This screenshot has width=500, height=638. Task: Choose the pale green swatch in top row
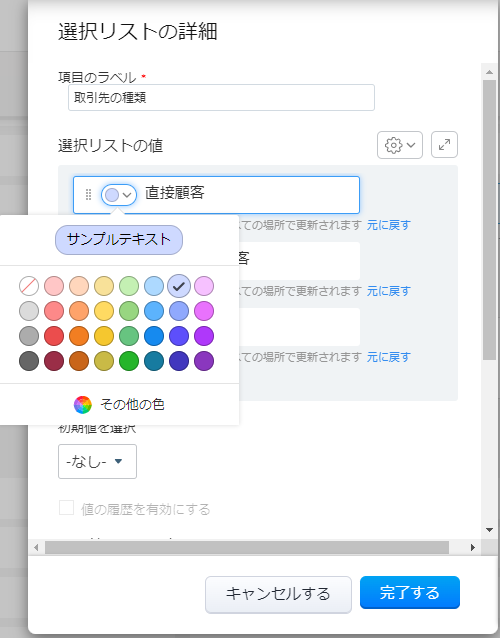129,286
